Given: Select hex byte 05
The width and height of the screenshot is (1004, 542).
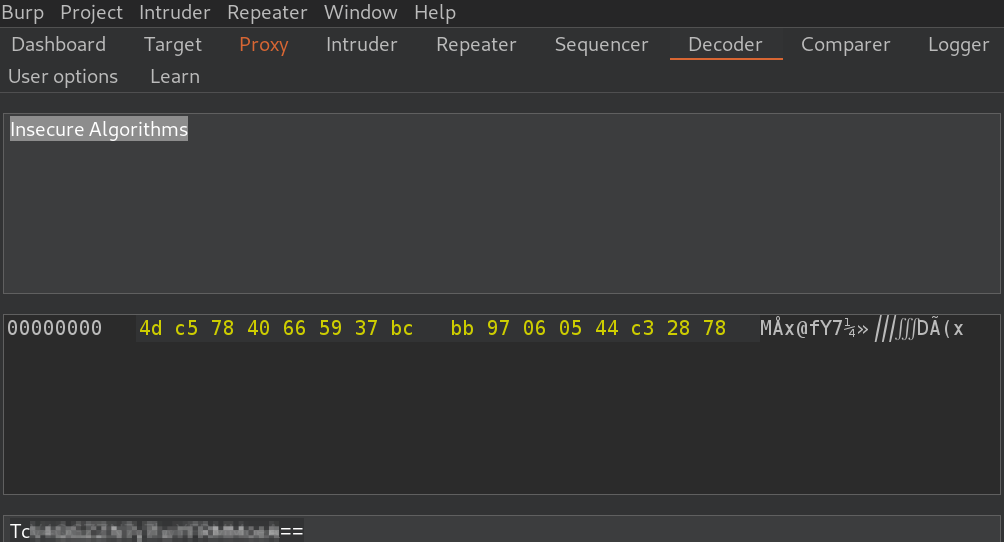Looking at the screenshot, I should (x=571, y=328).
